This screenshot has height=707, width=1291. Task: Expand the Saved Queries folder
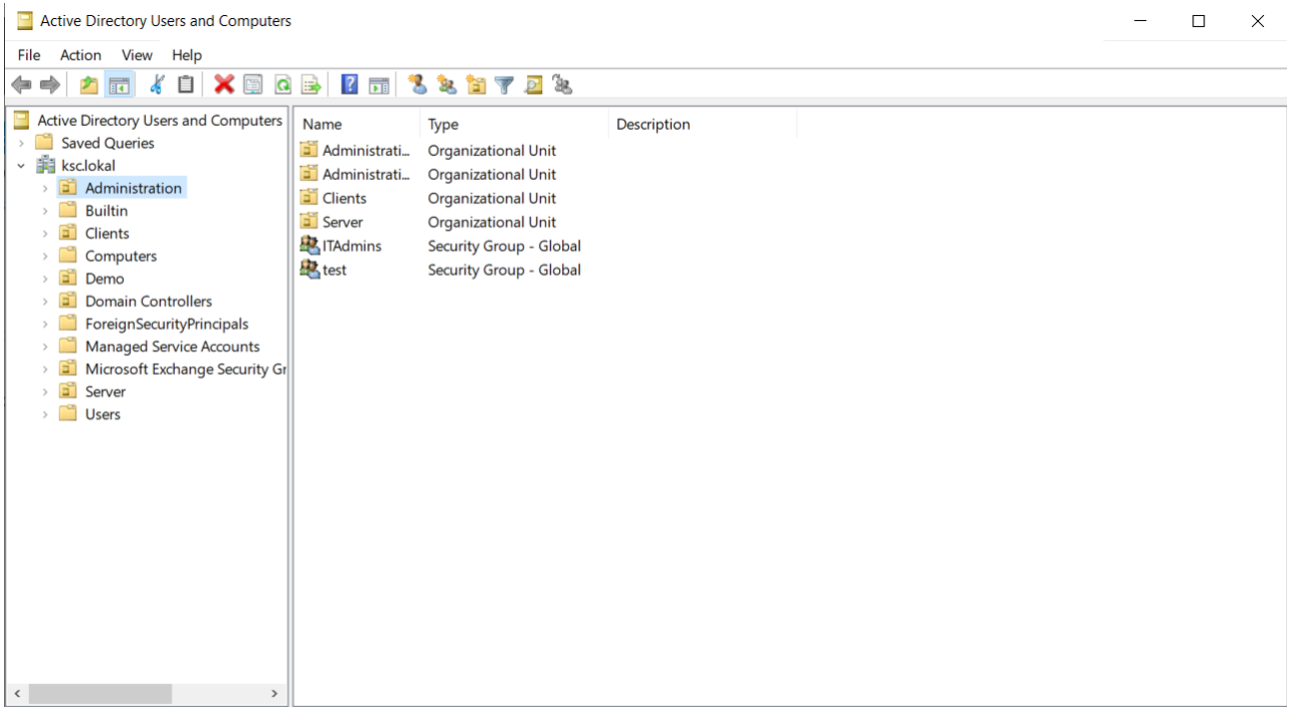coord(22,142)
